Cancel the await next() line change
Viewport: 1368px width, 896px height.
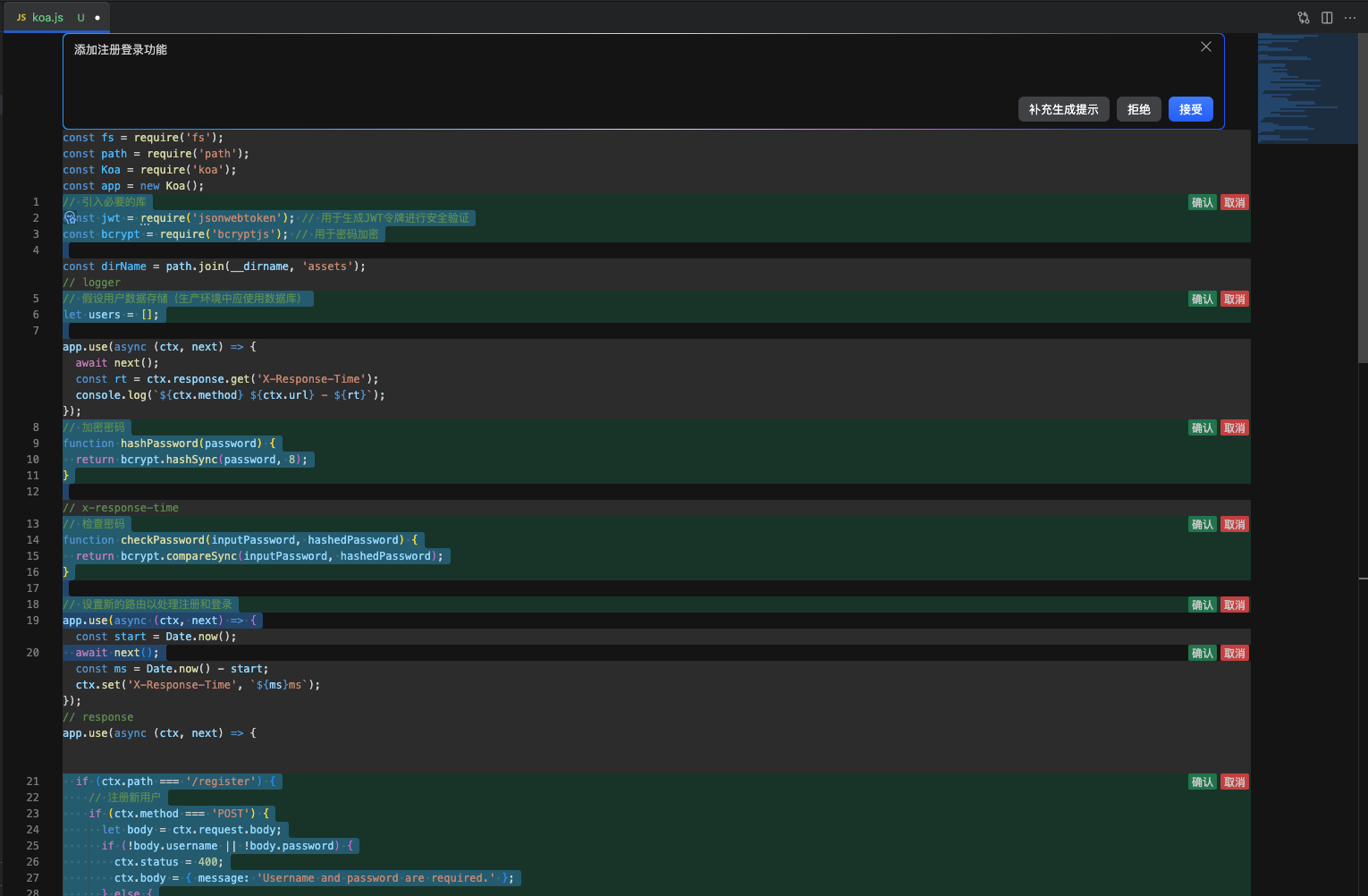point(1235,654)
